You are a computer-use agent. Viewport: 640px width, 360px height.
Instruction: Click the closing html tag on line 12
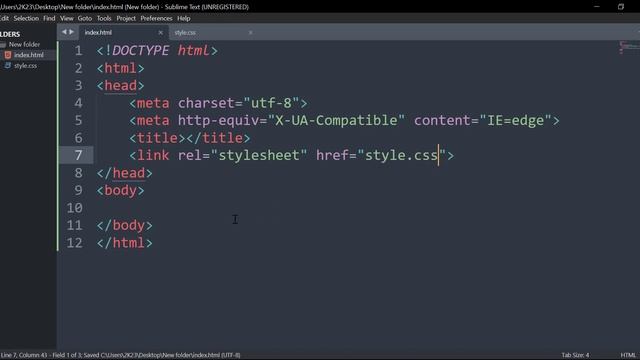pos(124,243)
